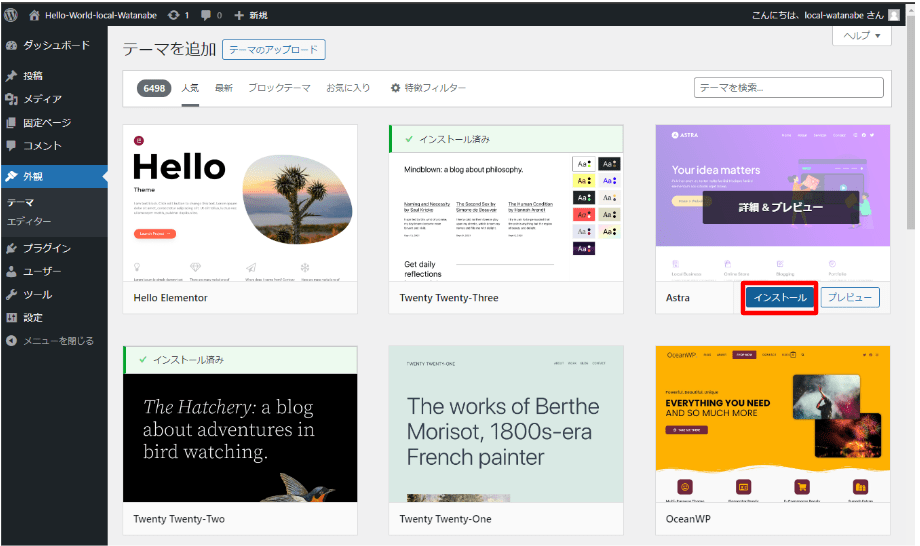Click Twenty Twenty-Two theme name
Image resolution: width=920 pixels, height=546 pixels.
pyautogui.click(x=179, y=519)
